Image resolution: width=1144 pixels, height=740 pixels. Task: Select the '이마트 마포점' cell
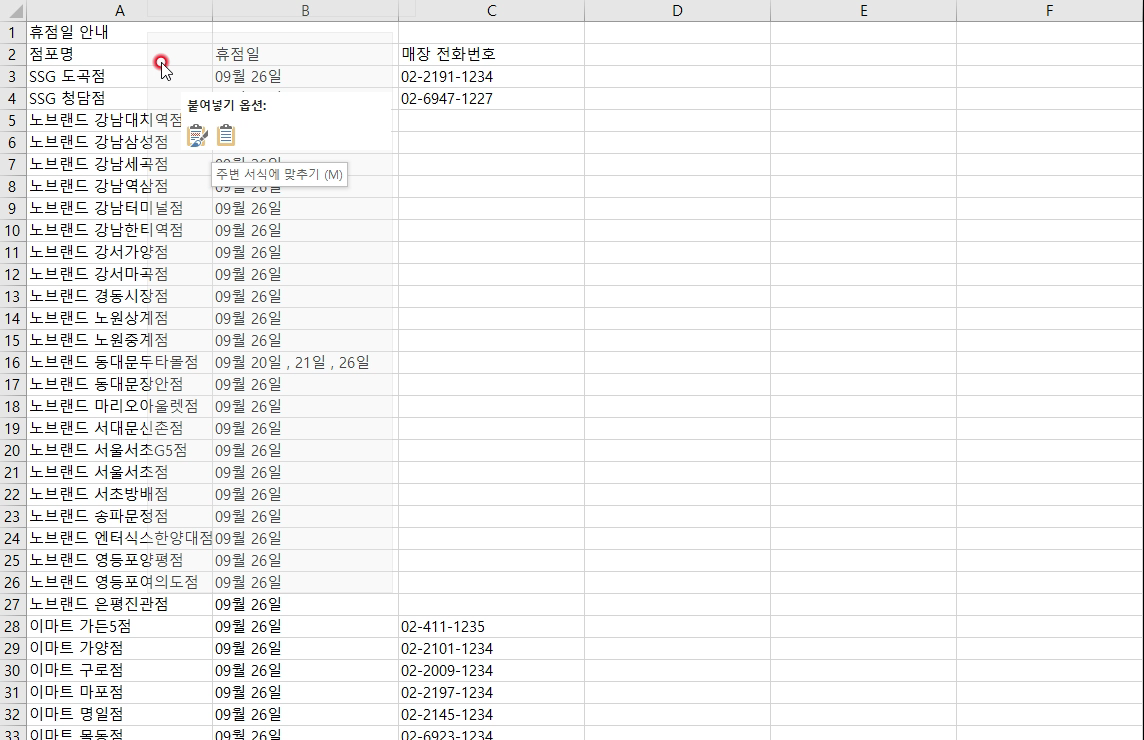(120, 693)
